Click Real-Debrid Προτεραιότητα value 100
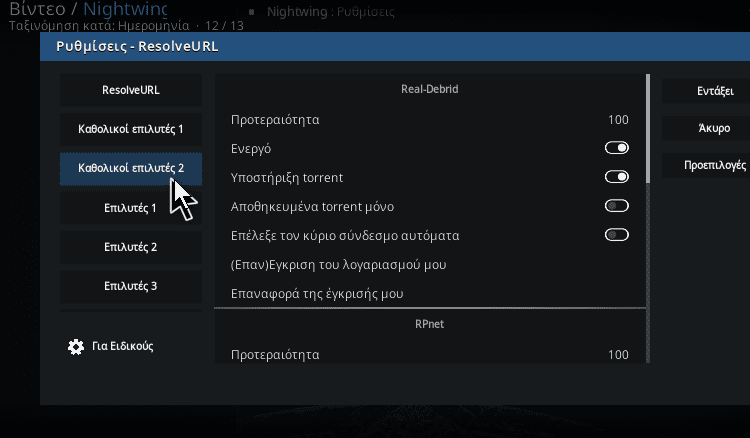750x438 pixels. [x=618, y=120]
